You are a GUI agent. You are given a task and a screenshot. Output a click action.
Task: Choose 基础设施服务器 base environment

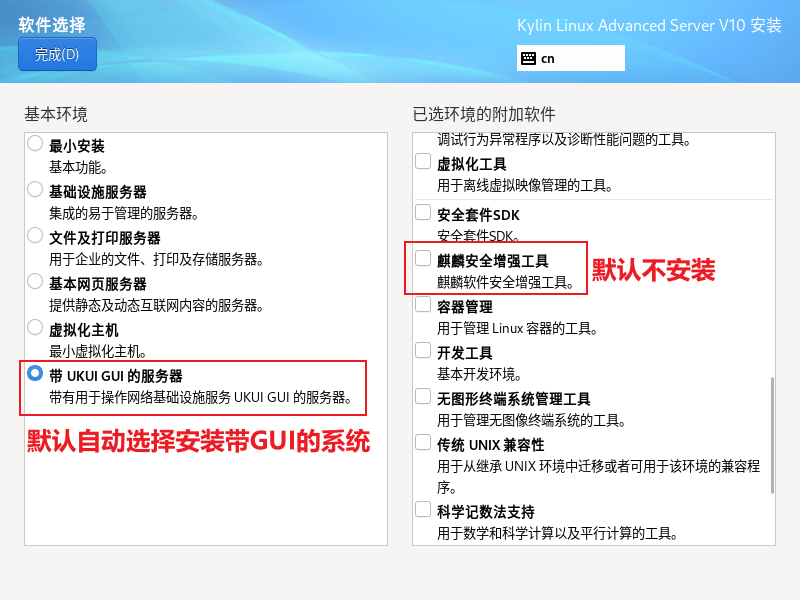click(35, 190)
